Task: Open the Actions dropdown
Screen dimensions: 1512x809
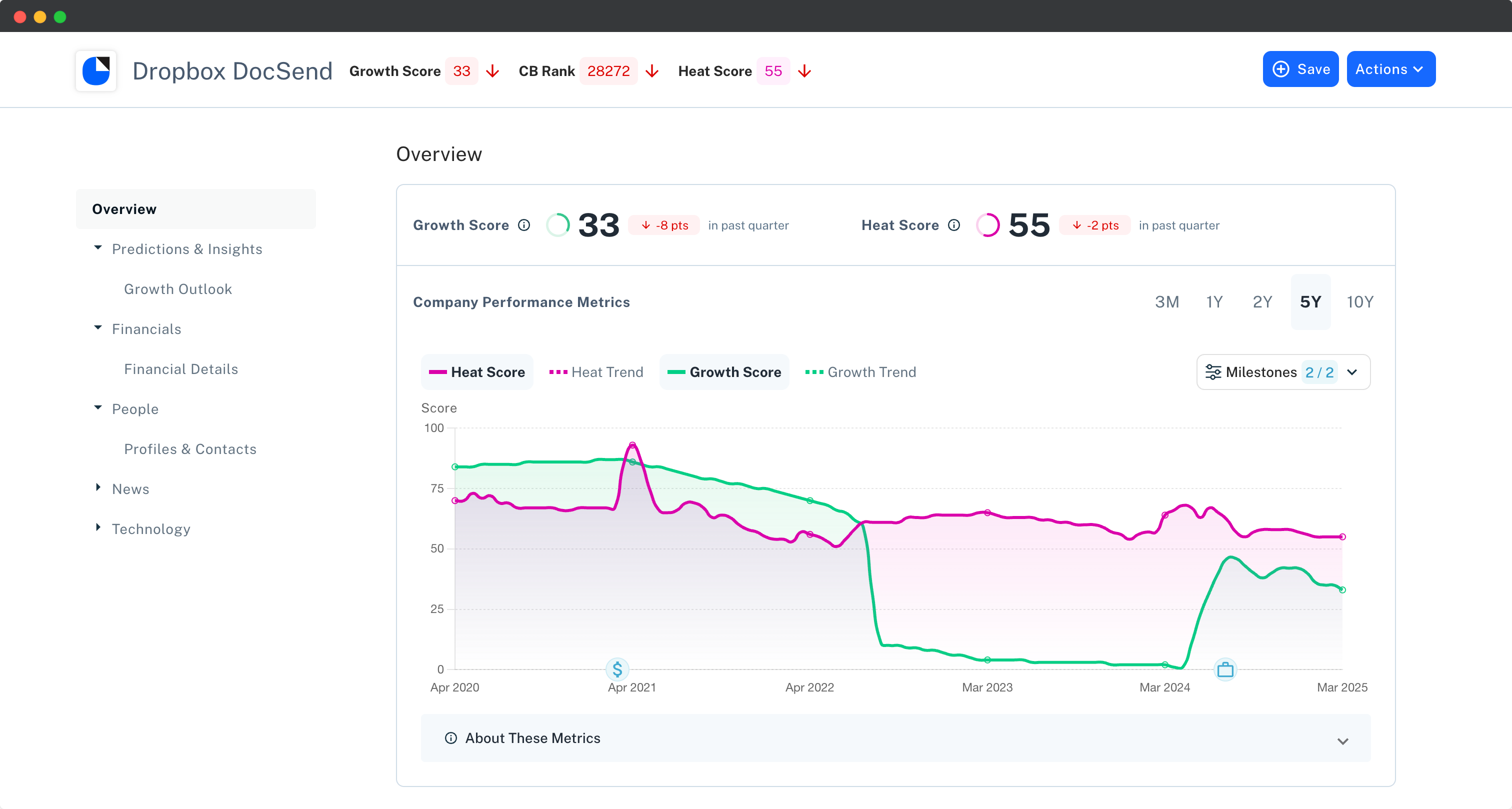Action: pyautogui.click(x=1390, y=68)
